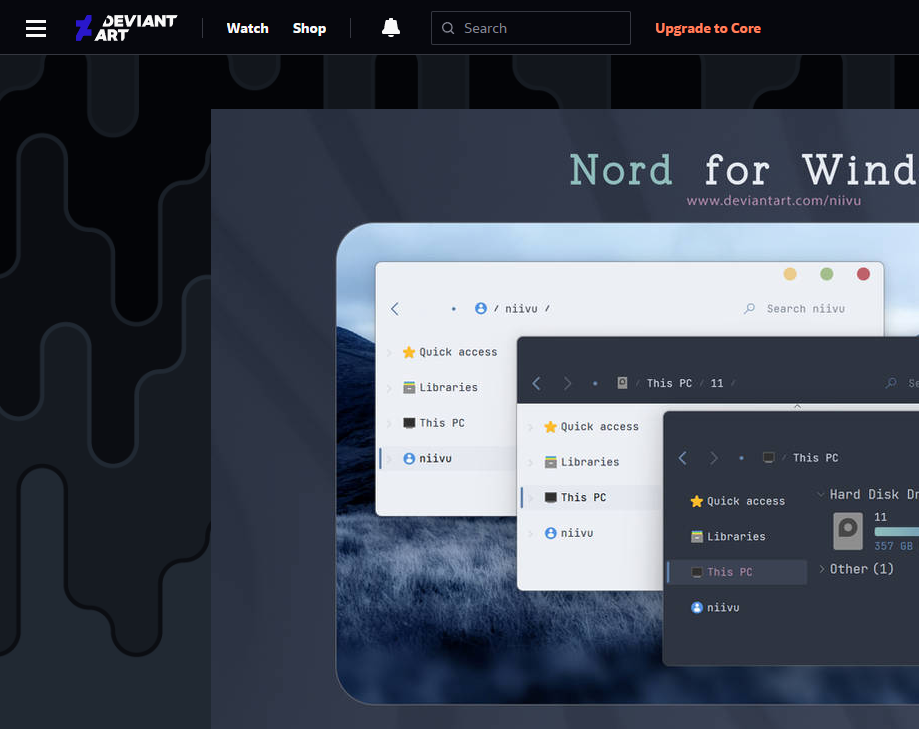Go to DeviantArt home via logo

(x=126, y=28)
